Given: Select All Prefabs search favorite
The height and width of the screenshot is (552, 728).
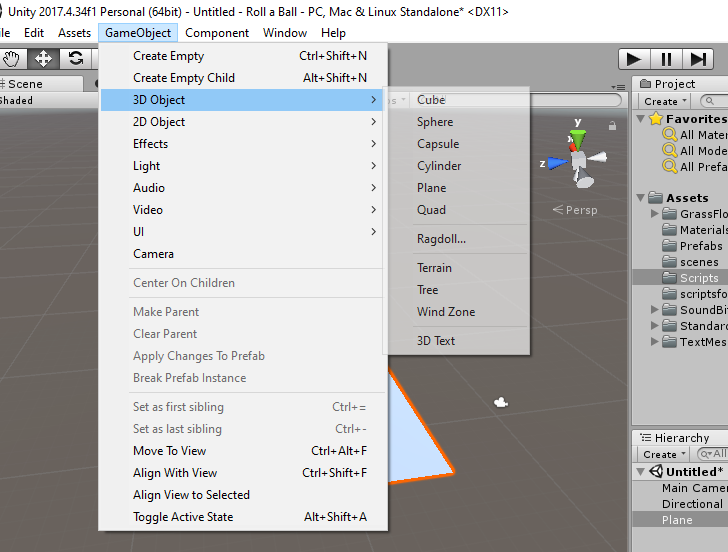Looking at the screenshot, I should (x=695, y=167).
